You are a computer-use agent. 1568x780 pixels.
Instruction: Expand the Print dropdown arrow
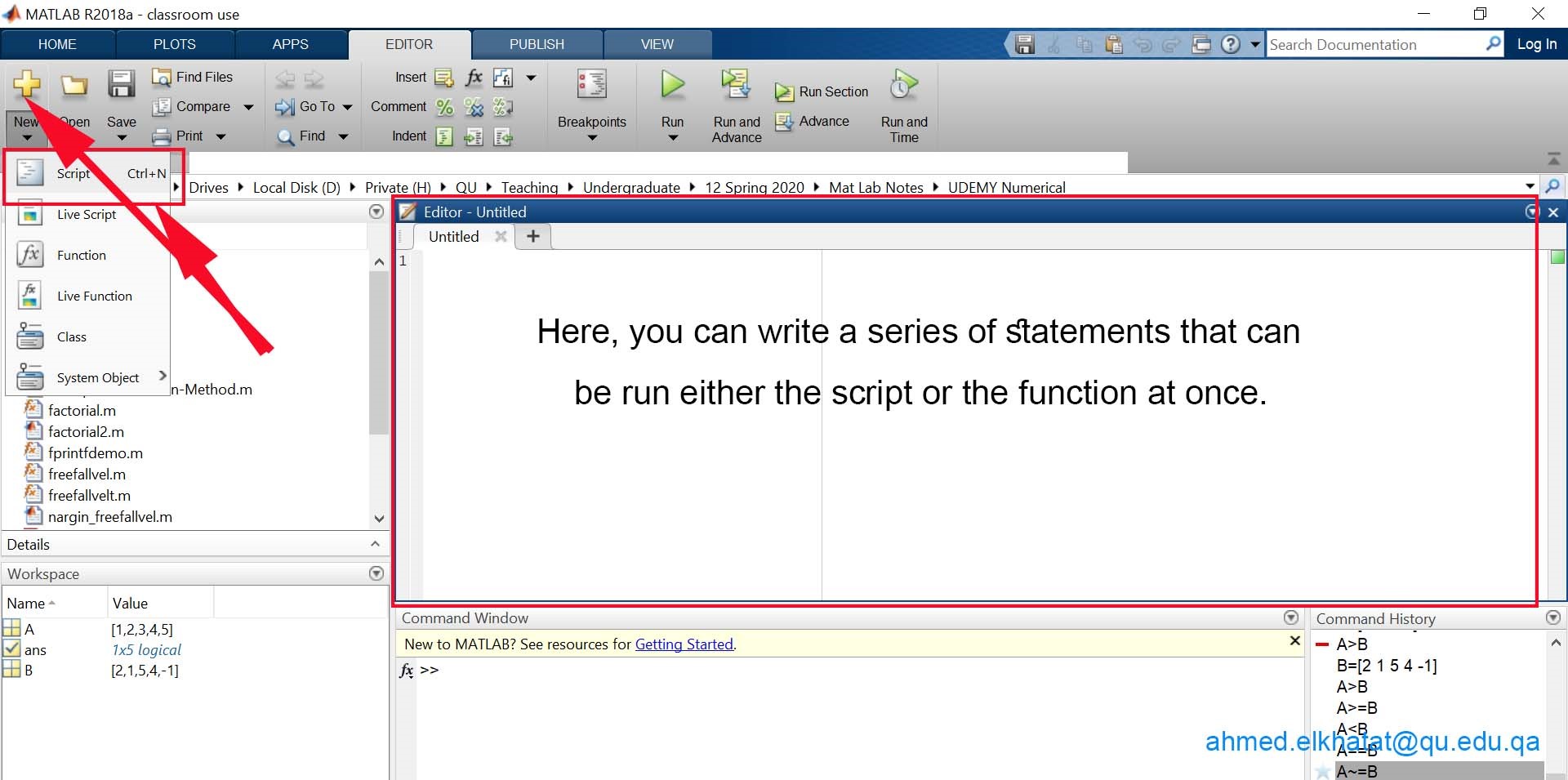point(220,136)
